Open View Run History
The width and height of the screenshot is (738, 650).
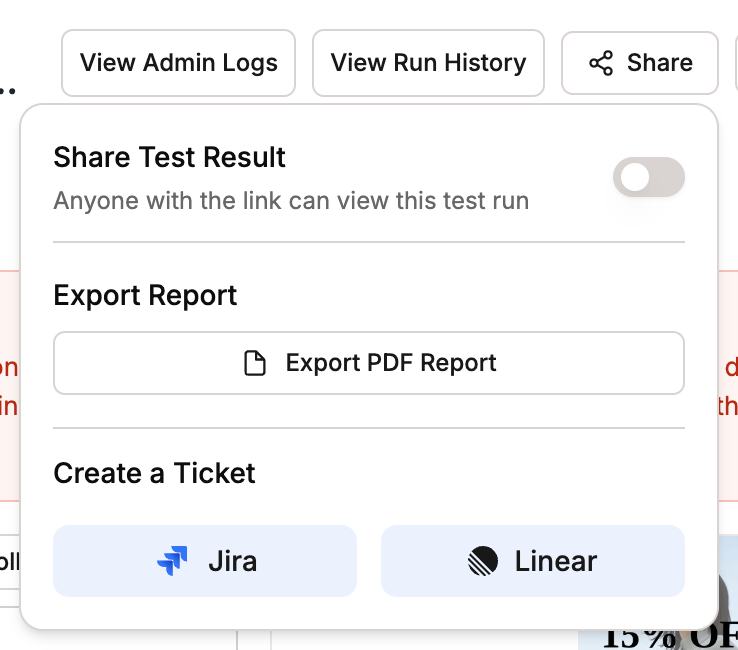(428, 63)
